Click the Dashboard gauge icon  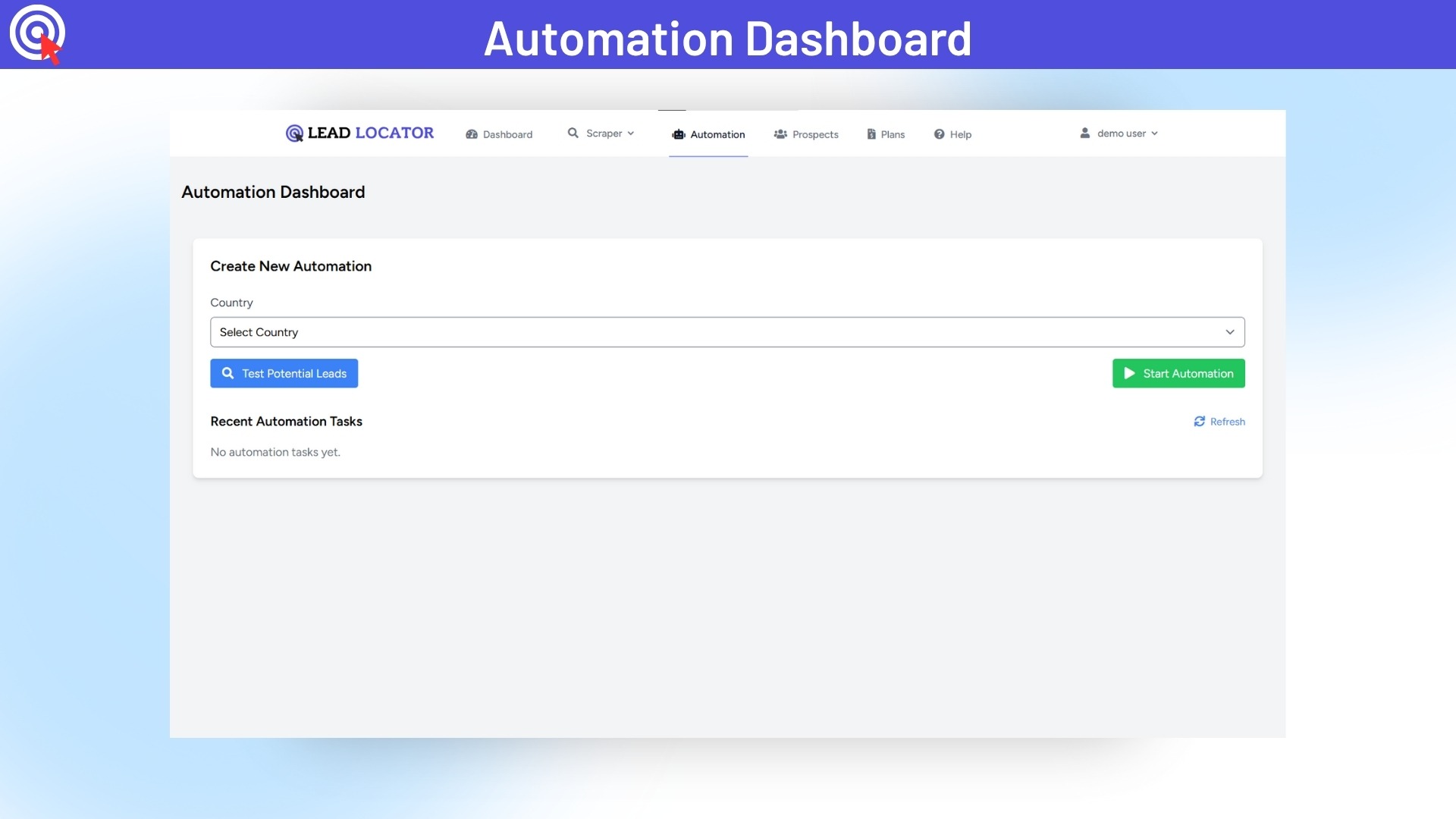point(472,134)
